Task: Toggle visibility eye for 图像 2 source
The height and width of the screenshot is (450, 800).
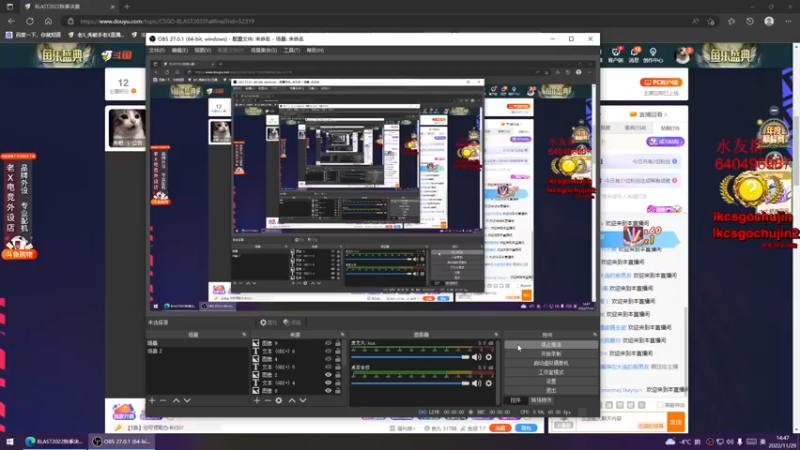Action: click(328, 375)
